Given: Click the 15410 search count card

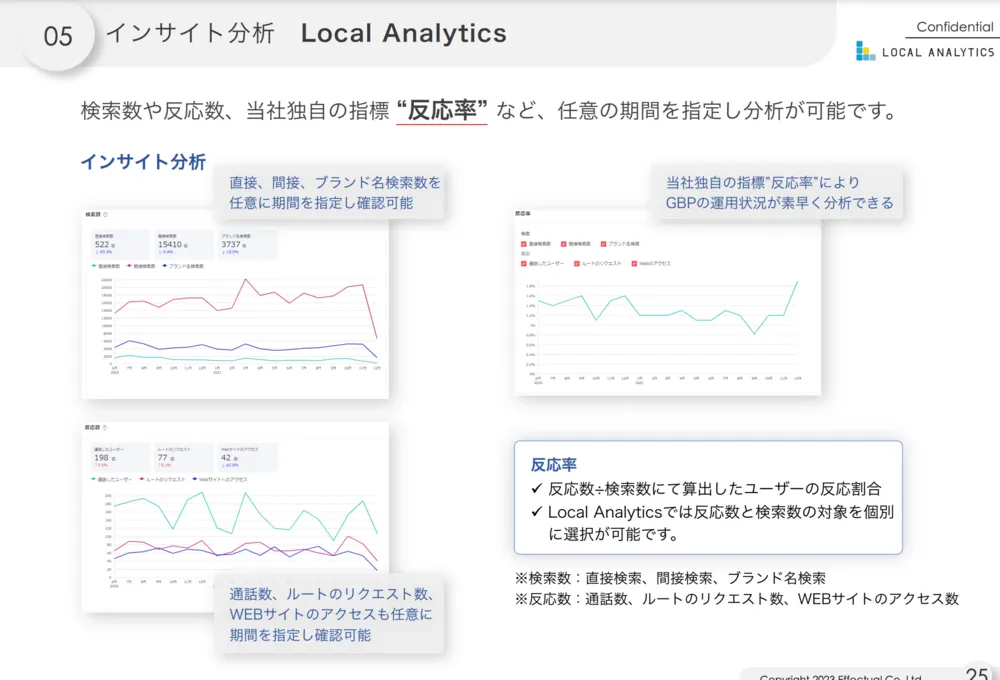Looking at the screenshot, I should (184, 244).
